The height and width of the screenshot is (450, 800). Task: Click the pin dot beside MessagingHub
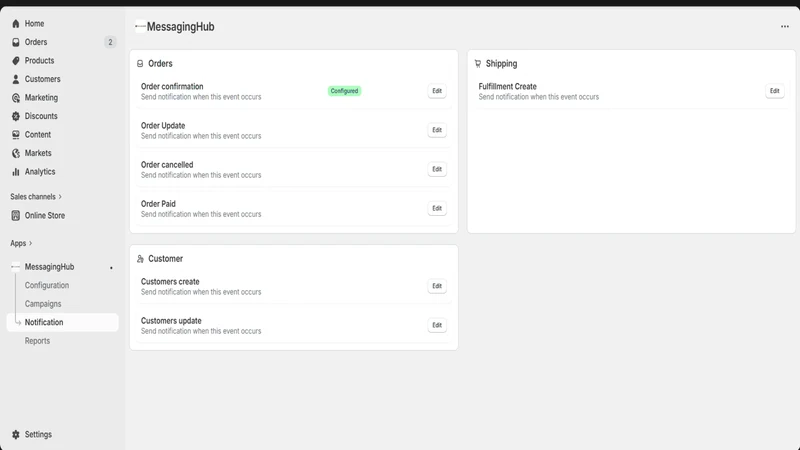point(111,268)
